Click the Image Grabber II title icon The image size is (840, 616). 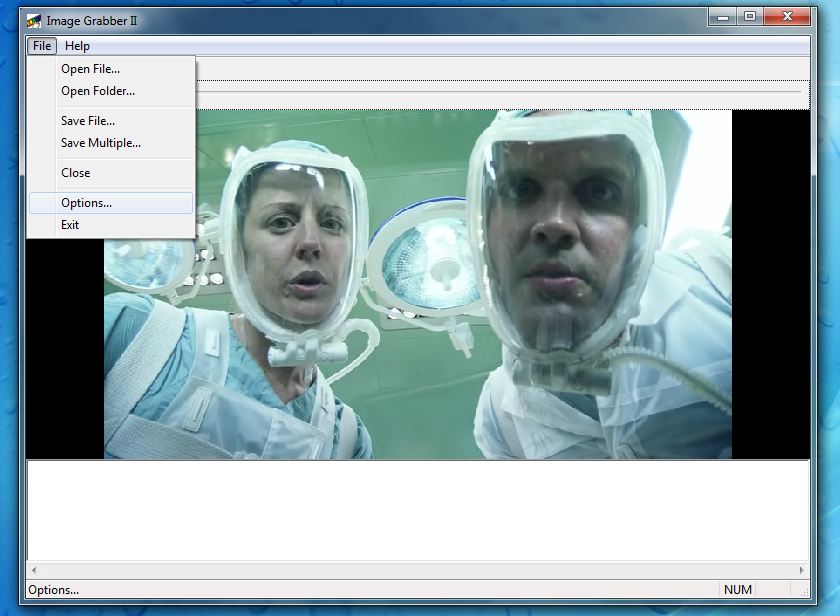(34, 21)
